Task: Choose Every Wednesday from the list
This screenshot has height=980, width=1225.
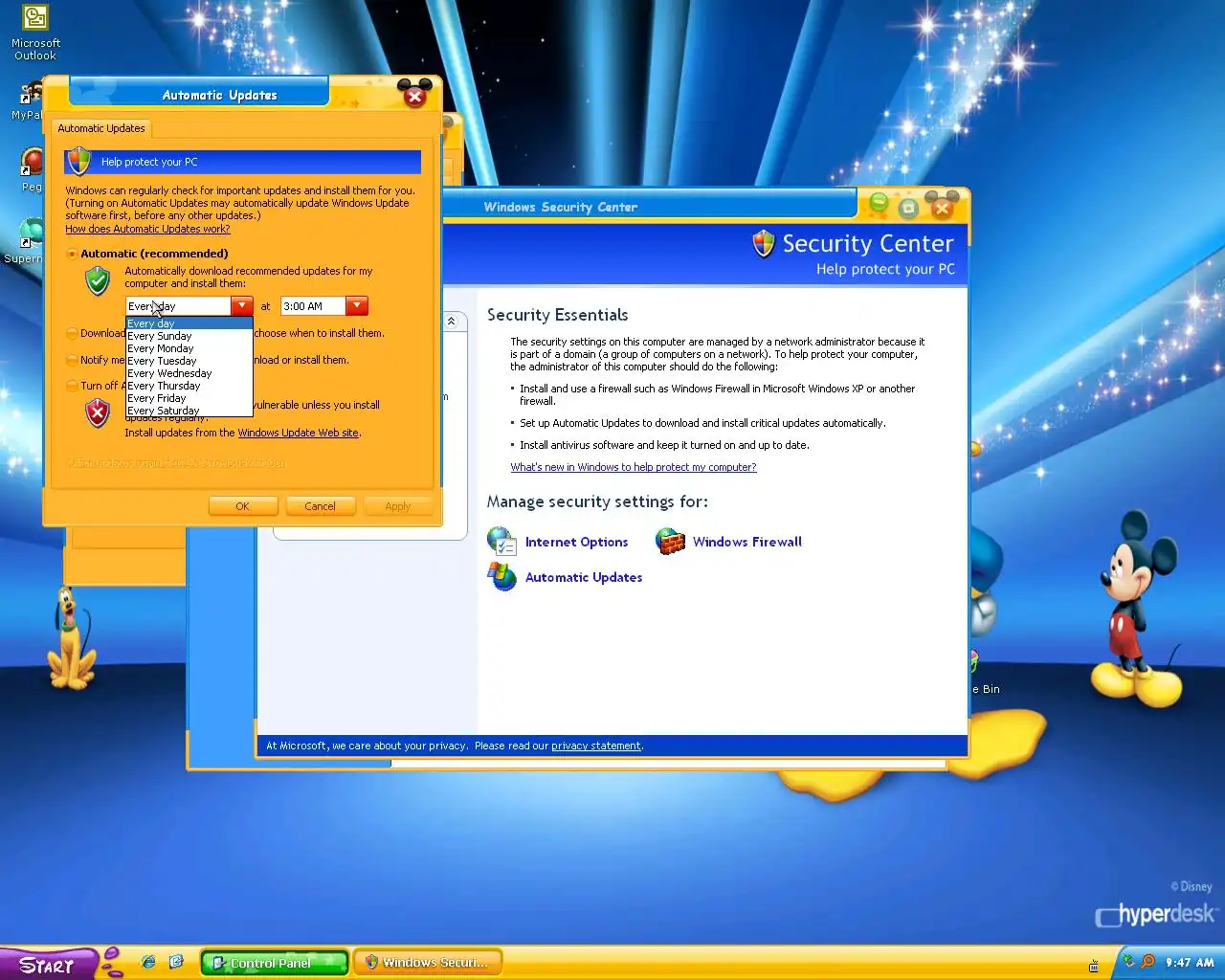Action: click(x=189, y=373)
